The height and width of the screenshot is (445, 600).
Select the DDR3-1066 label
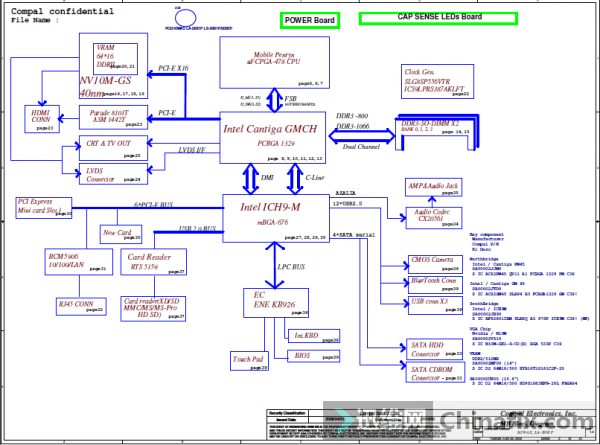click(353, 126)
